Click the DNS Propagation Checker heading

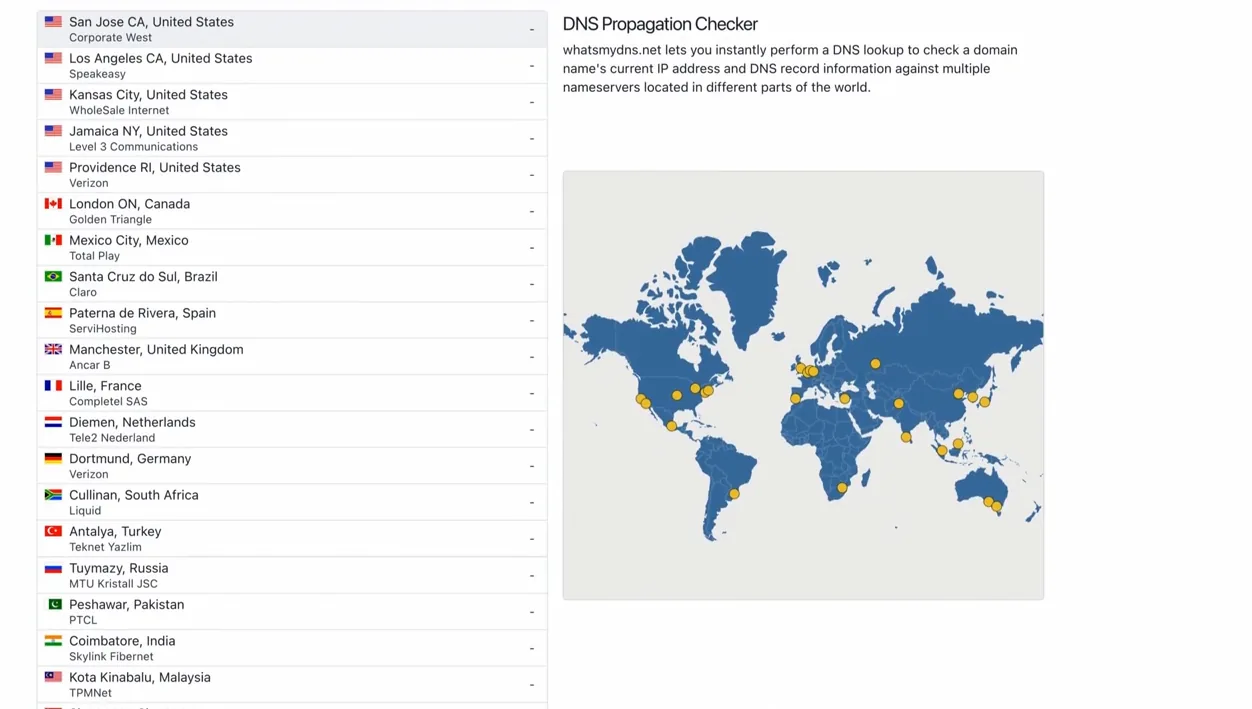(x=660, y=24)
